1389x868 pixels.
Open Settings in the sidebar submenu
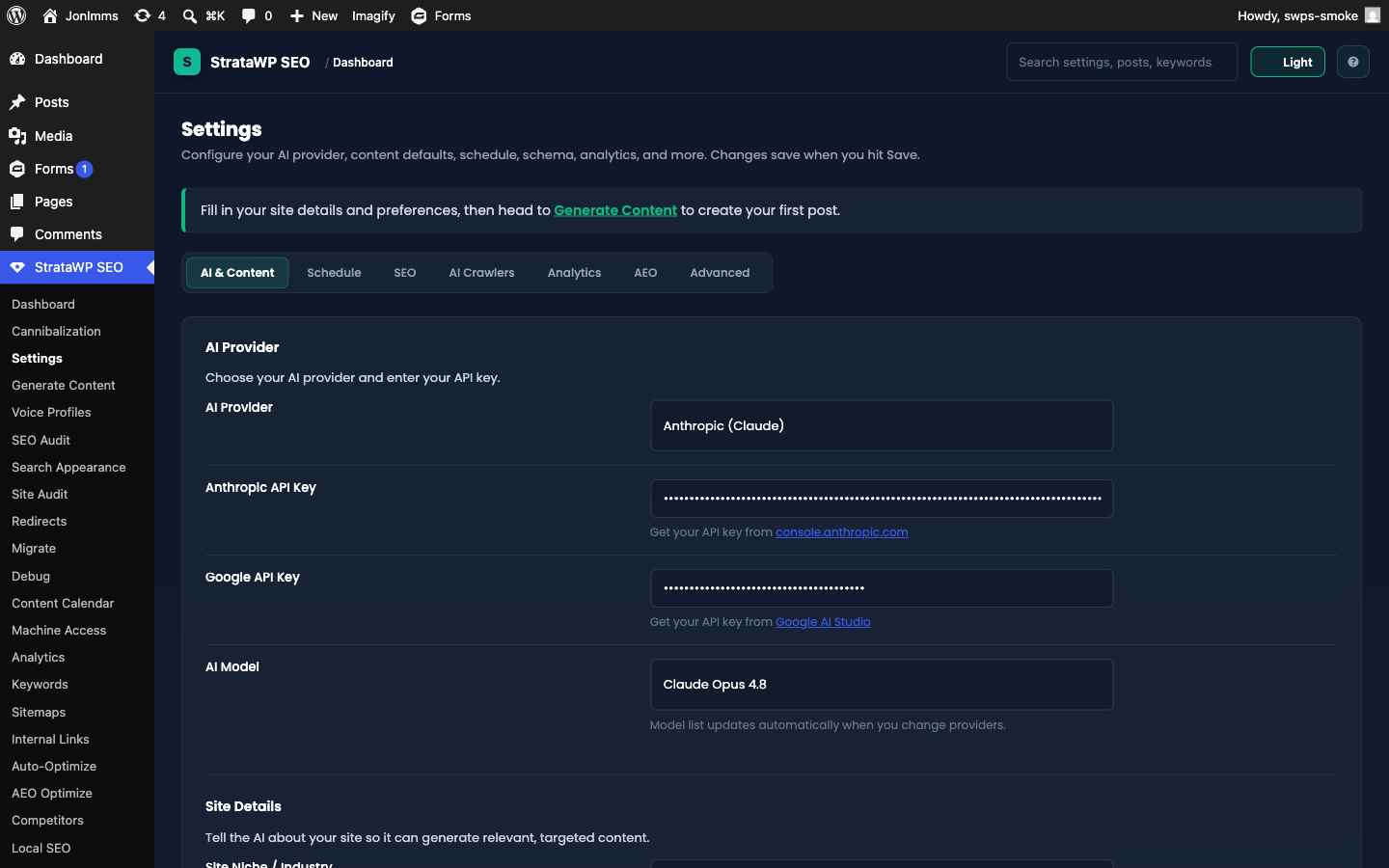pyautogui.click(x=37, y=358)
